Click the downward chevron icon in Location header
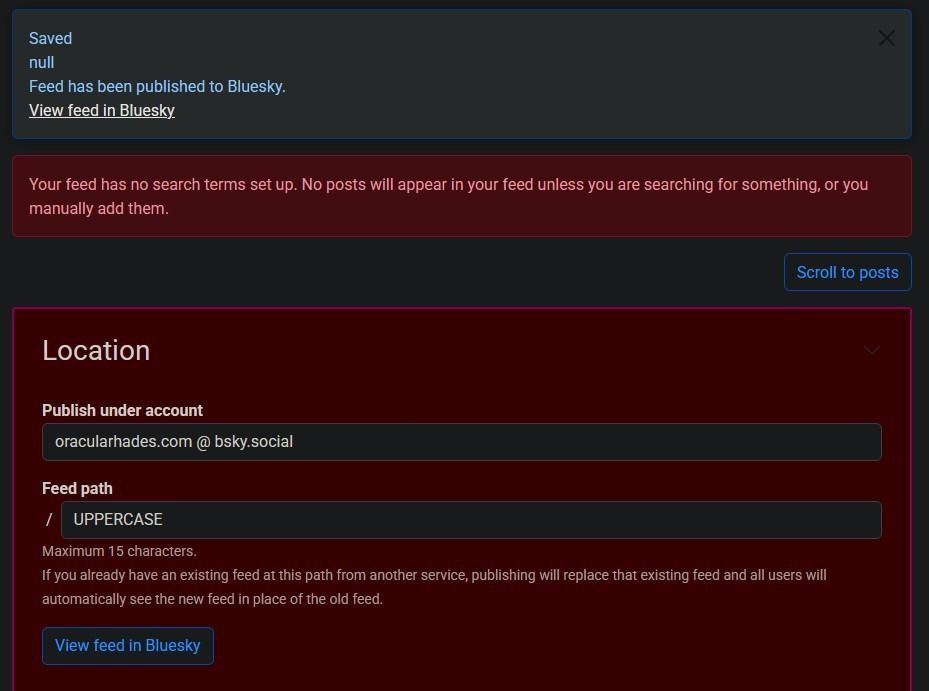The height and width of the screenshot is (691, 929). pos(871,350)
